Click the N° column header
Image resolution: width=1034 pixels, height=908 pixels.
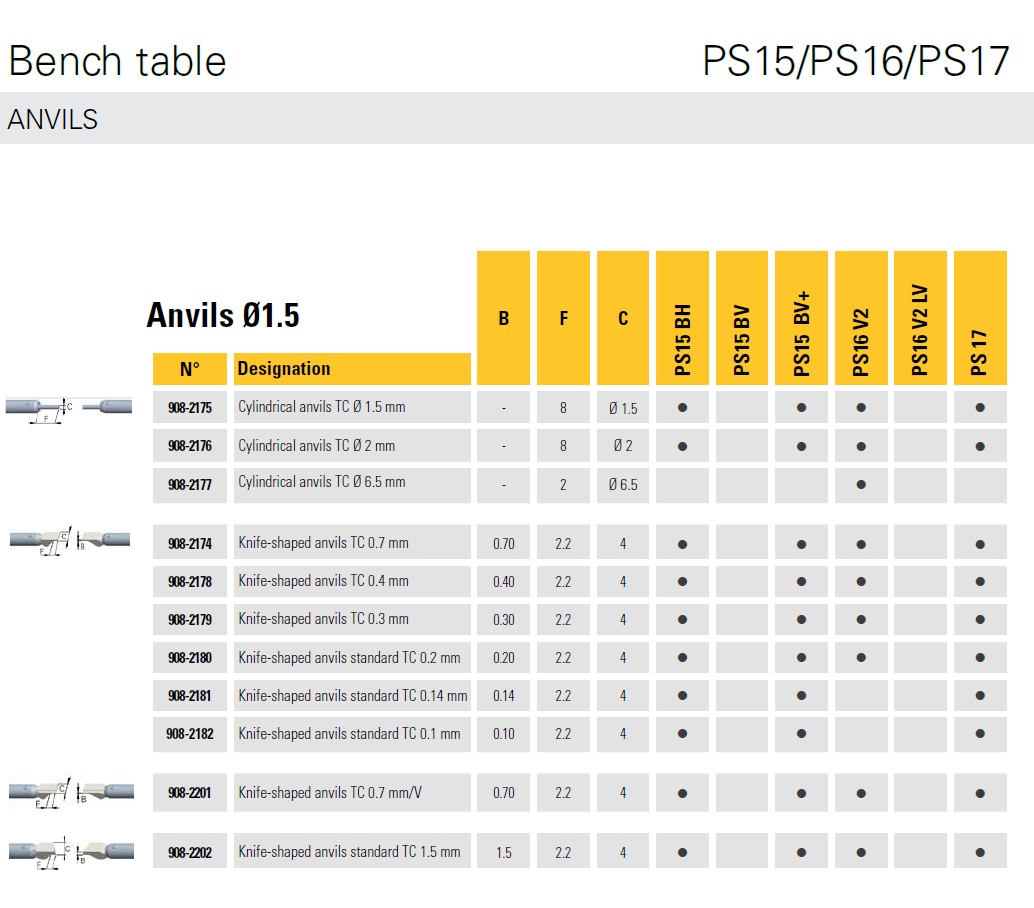190,369
